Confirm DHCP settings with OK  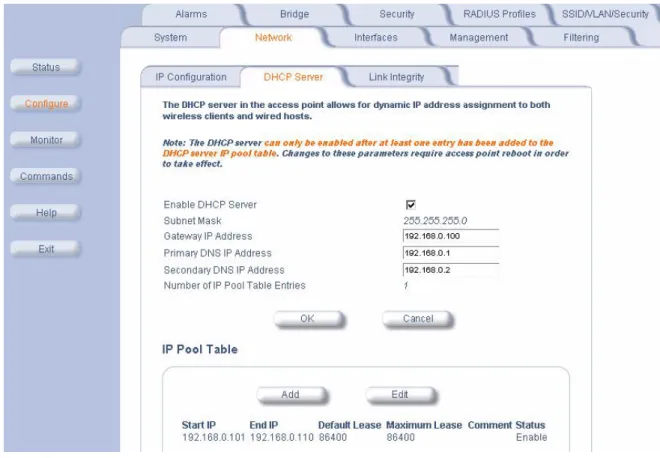point(309,319)
